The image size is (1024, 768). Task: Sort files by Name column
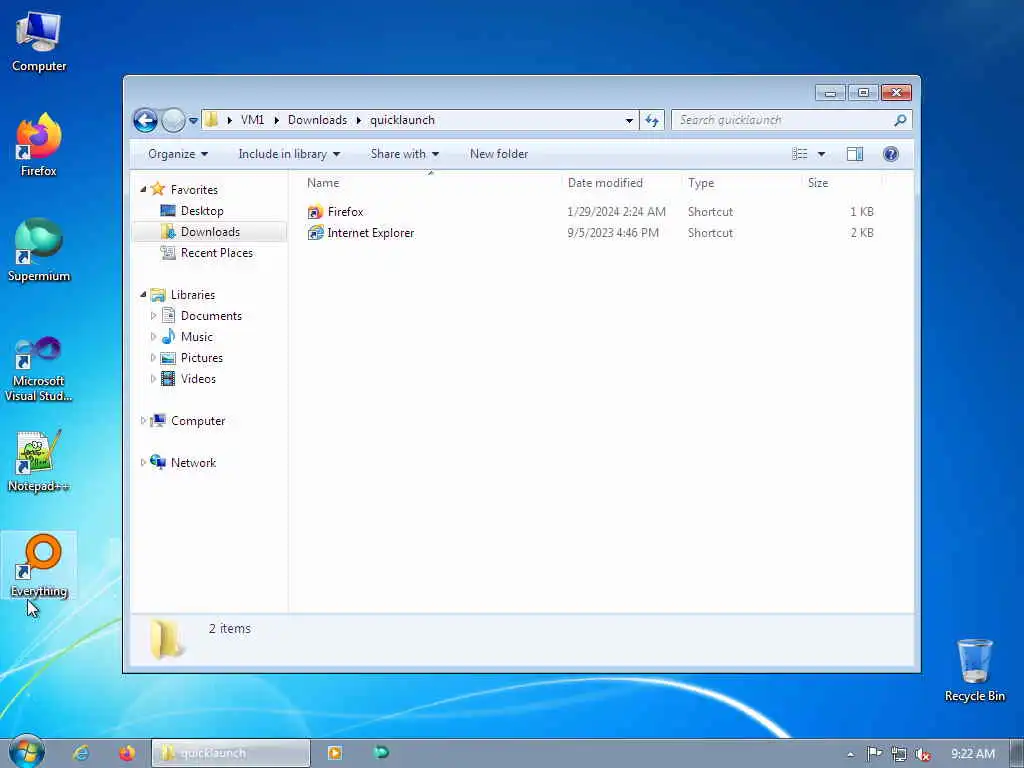(x=430, y=183)
